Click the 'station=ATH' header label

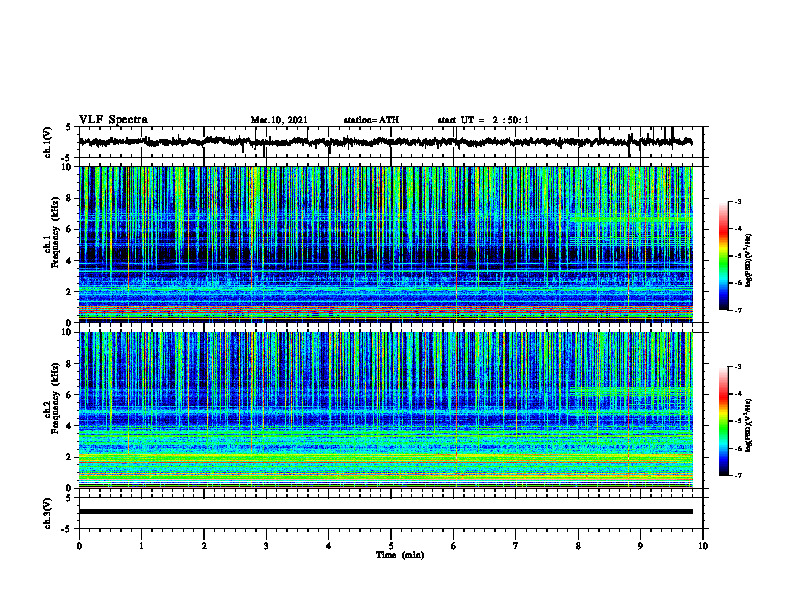click(371, 120)
